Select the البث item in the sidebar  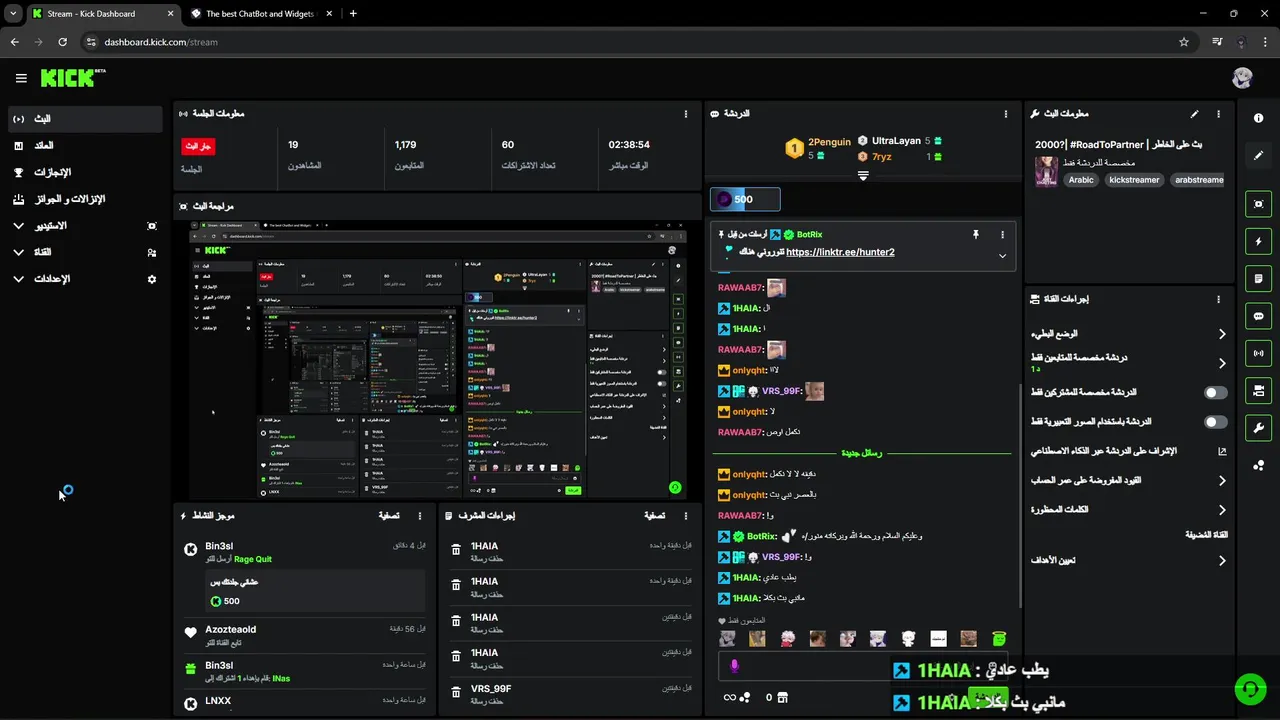(x=84, y=119)
